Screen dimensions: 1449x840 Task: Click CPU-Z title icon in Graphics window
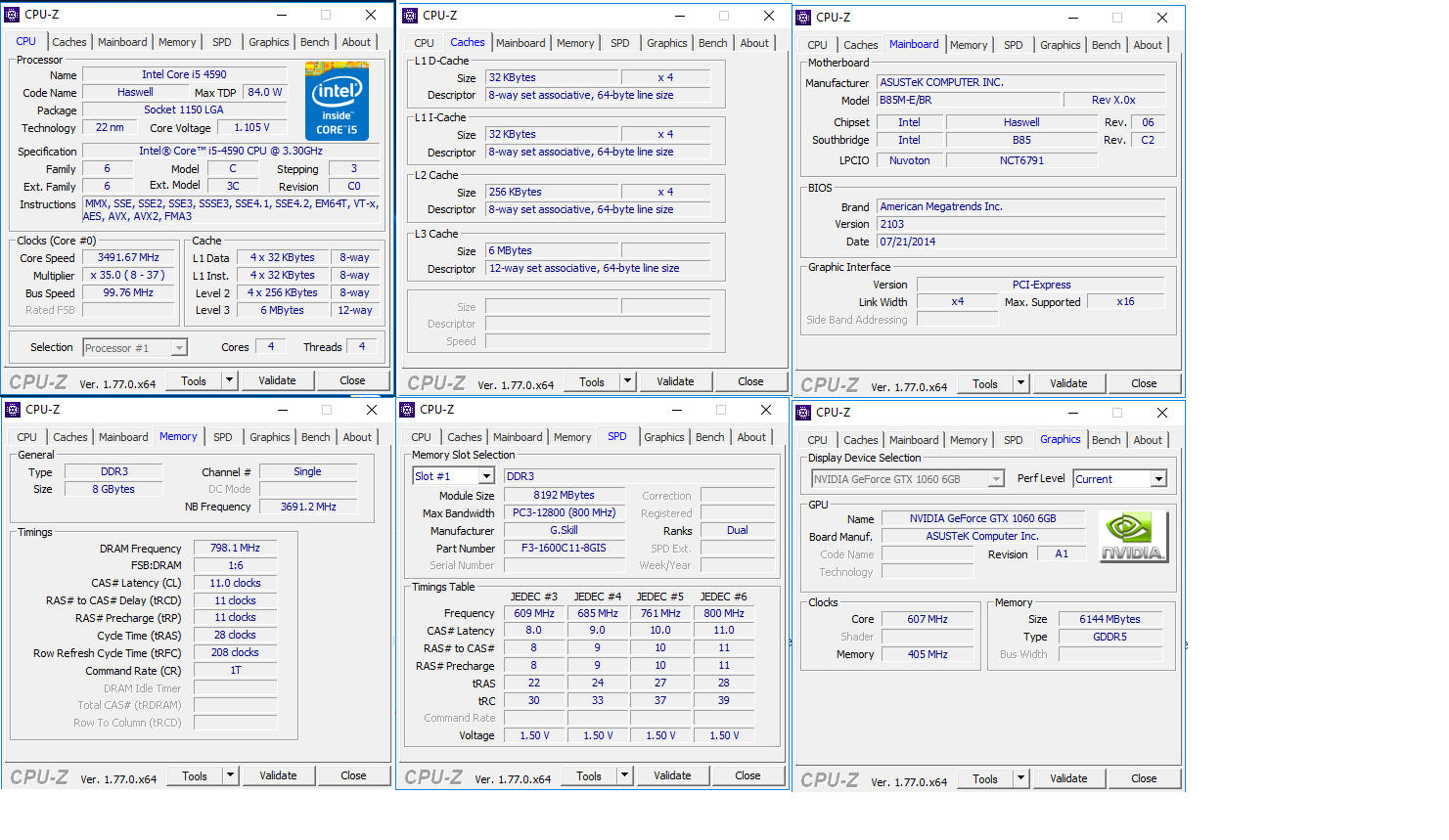804,413
